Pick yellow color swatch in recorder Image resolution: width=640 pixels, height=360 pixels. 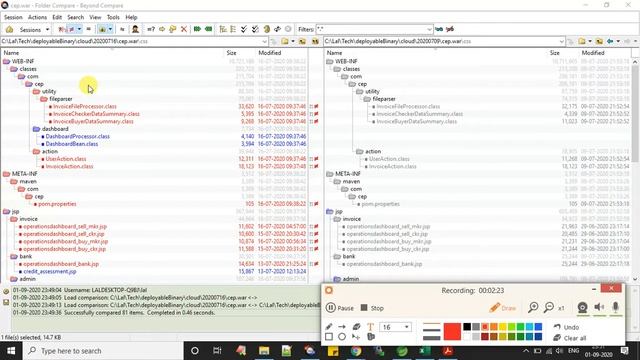point(502,327)
